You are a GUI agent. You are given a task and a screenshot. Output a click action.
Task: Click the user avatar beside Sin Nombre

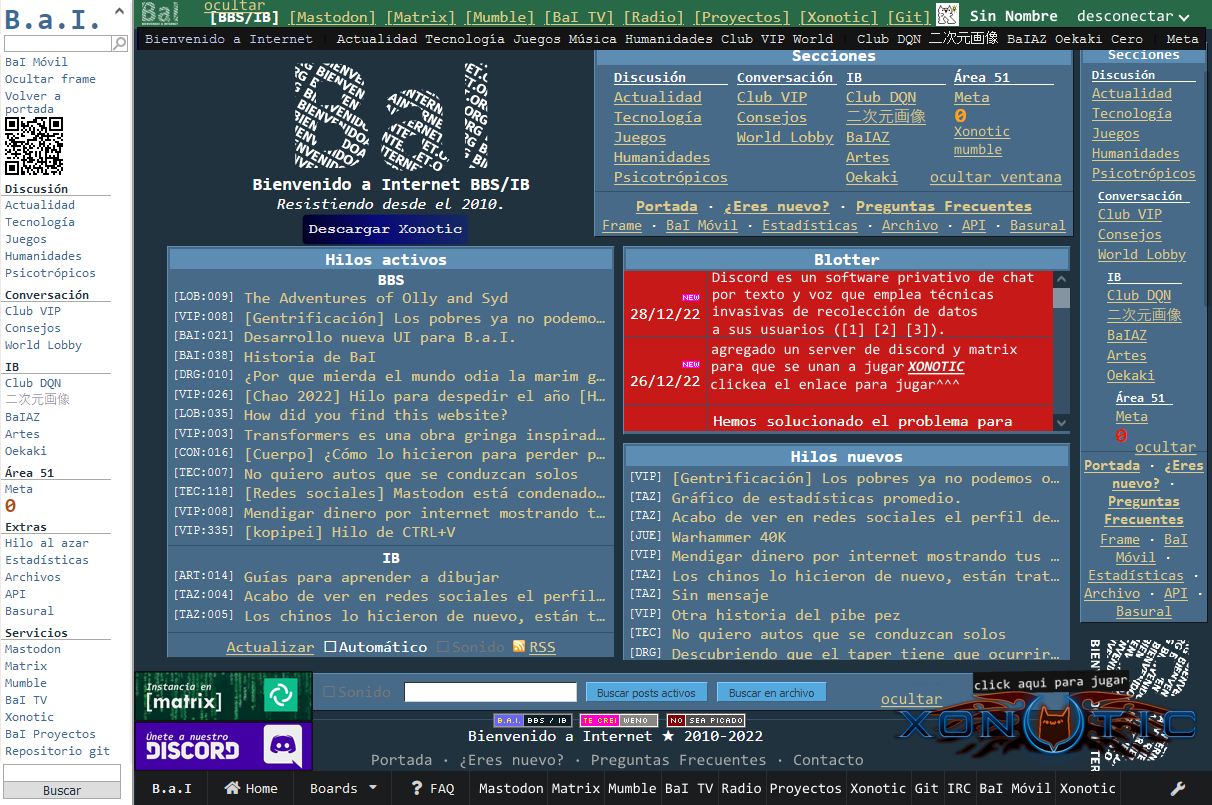pos(947,15)
